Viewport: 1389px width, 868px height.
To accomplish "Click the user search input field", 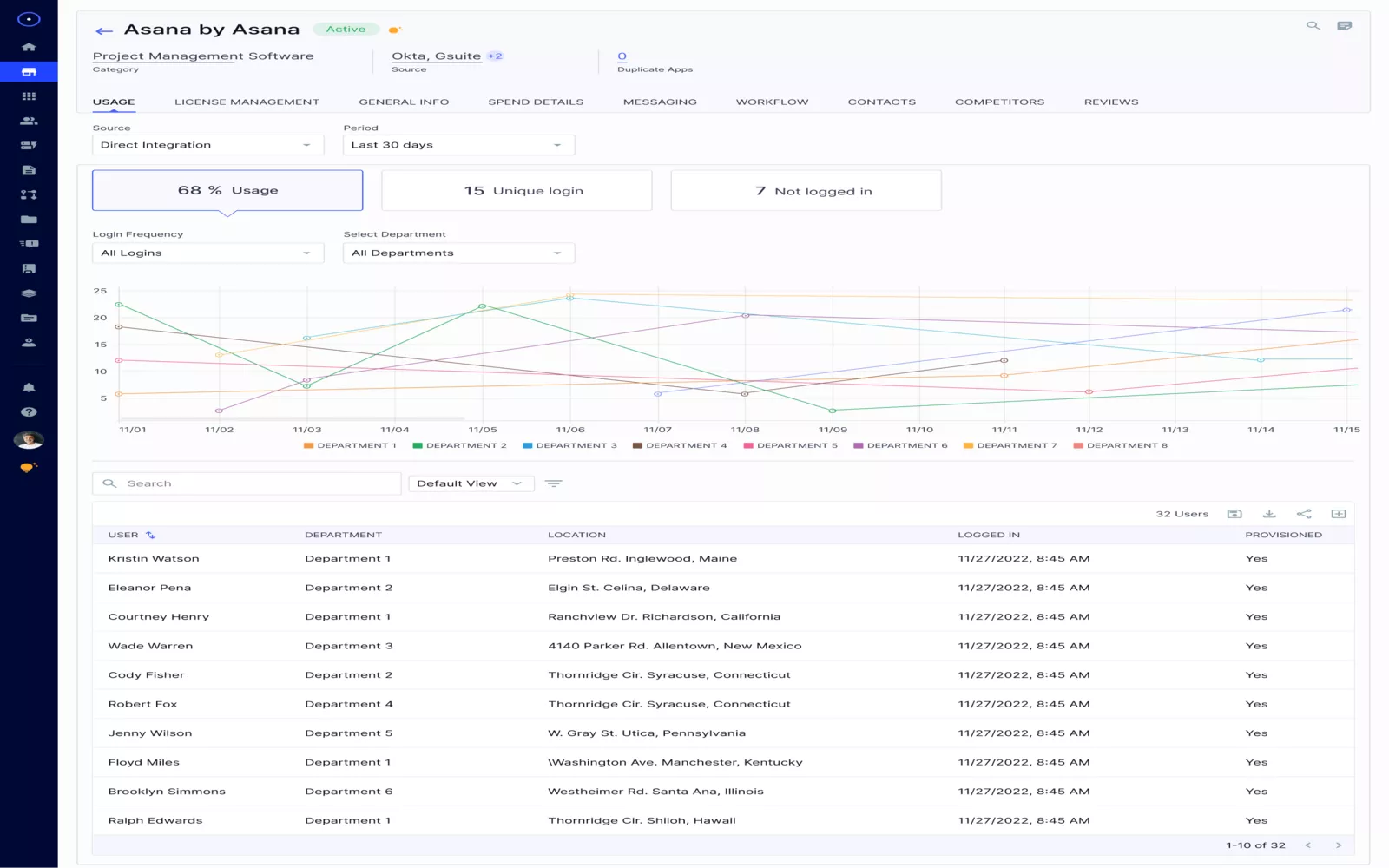I will [247, 483].
